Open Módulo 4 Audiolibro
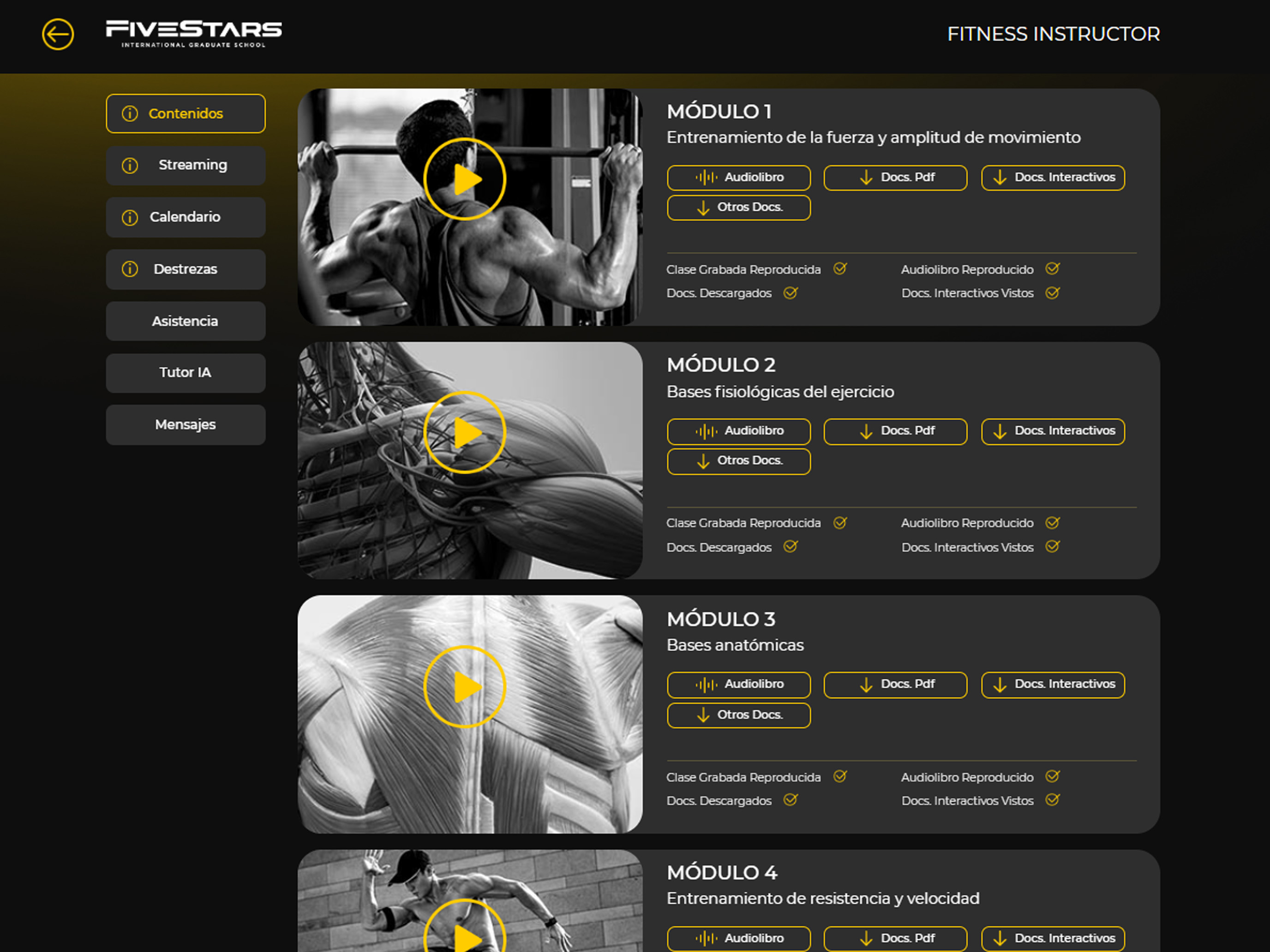The height and width of the screenshot is (952, 1270). coord(739,939)
